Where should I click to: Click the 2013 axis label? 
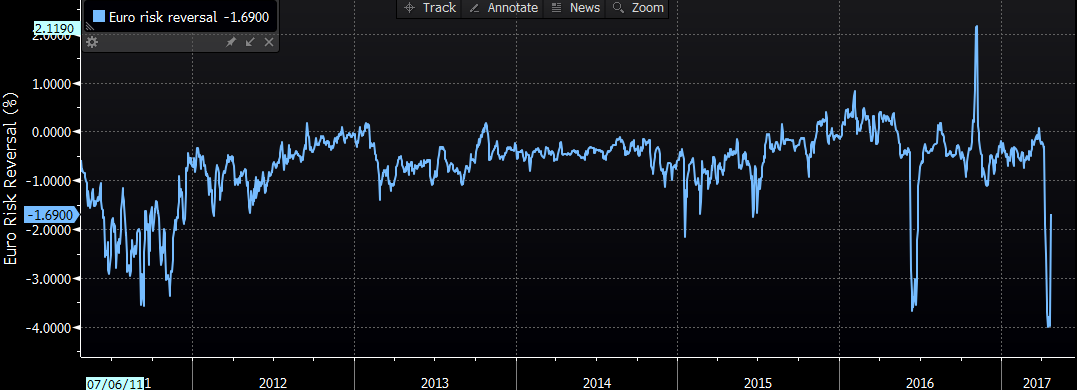(x=435, y=383)
